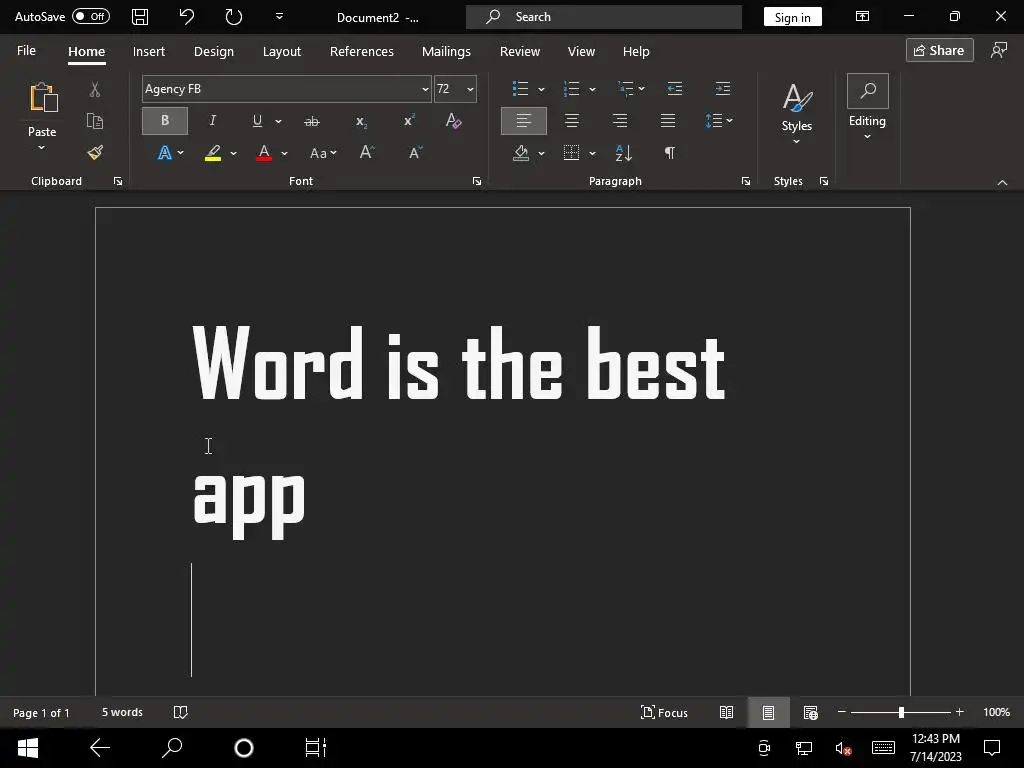Toggle Print Layout view
This screenshot has width=1024, height=768.
click(769, 712)
